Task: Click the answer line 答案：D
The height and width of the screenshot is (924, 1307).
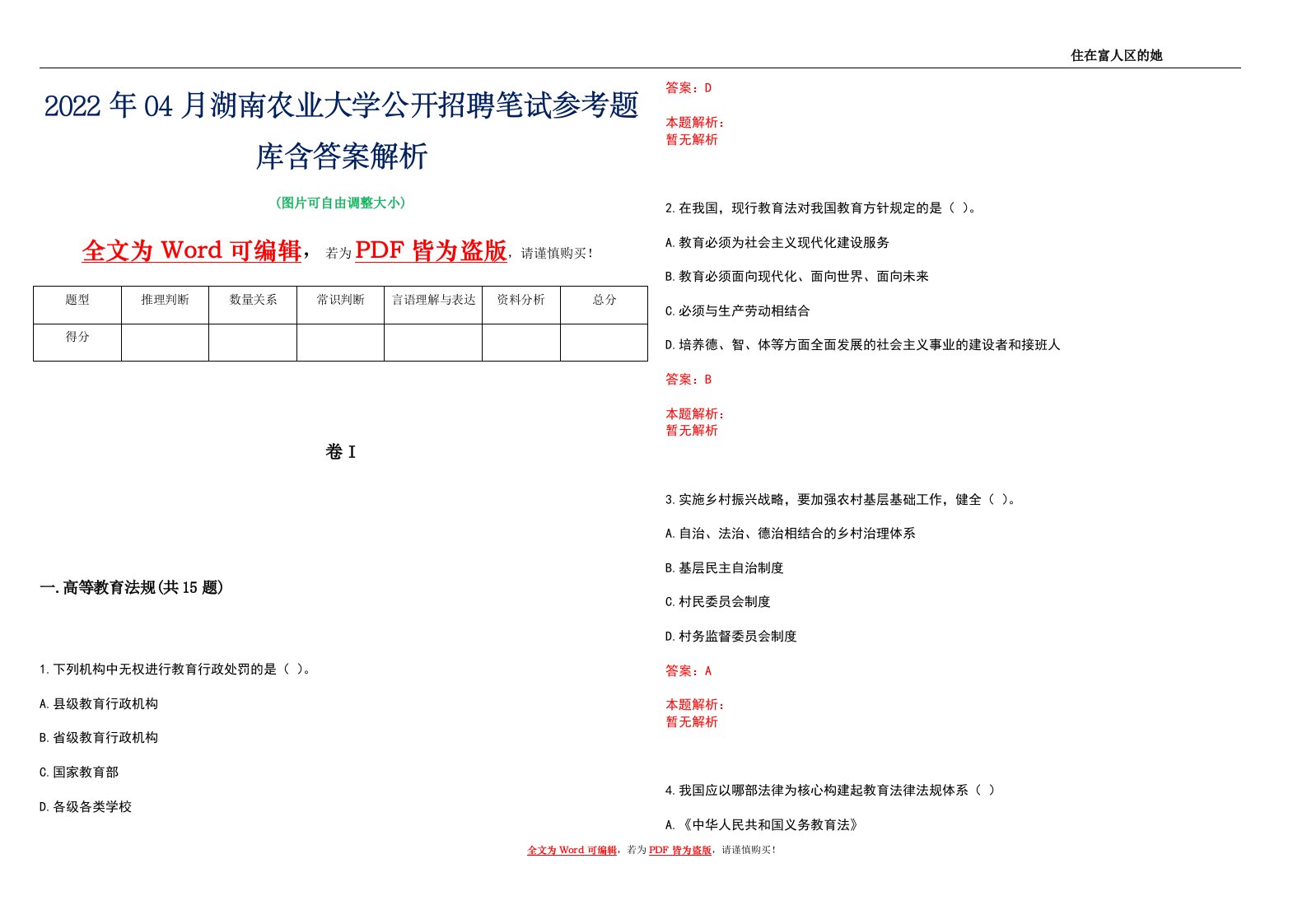Action: (x=689, y=88)
